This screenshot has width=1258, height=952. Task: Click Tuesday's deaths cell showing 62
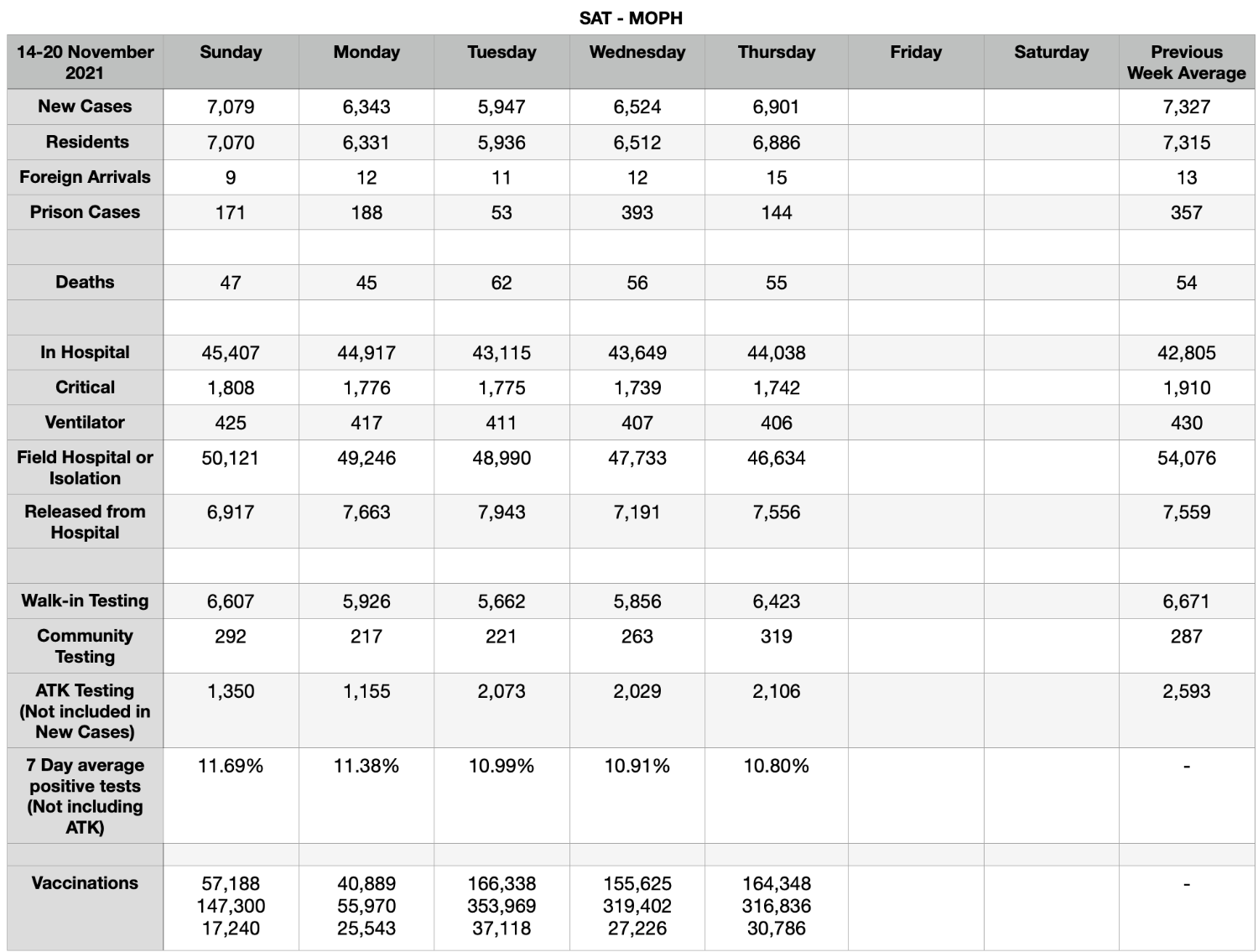point(502,283)
